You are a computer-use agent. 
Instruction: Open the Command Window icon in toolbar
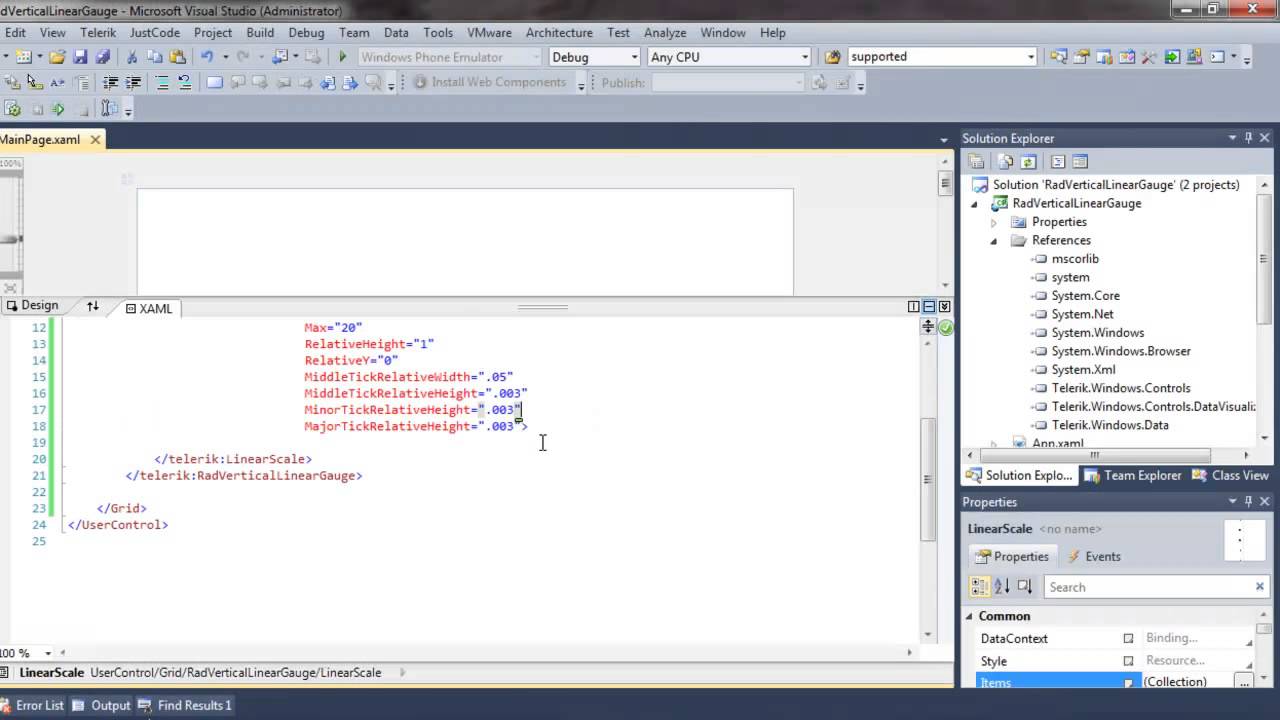click(1217, 57)
